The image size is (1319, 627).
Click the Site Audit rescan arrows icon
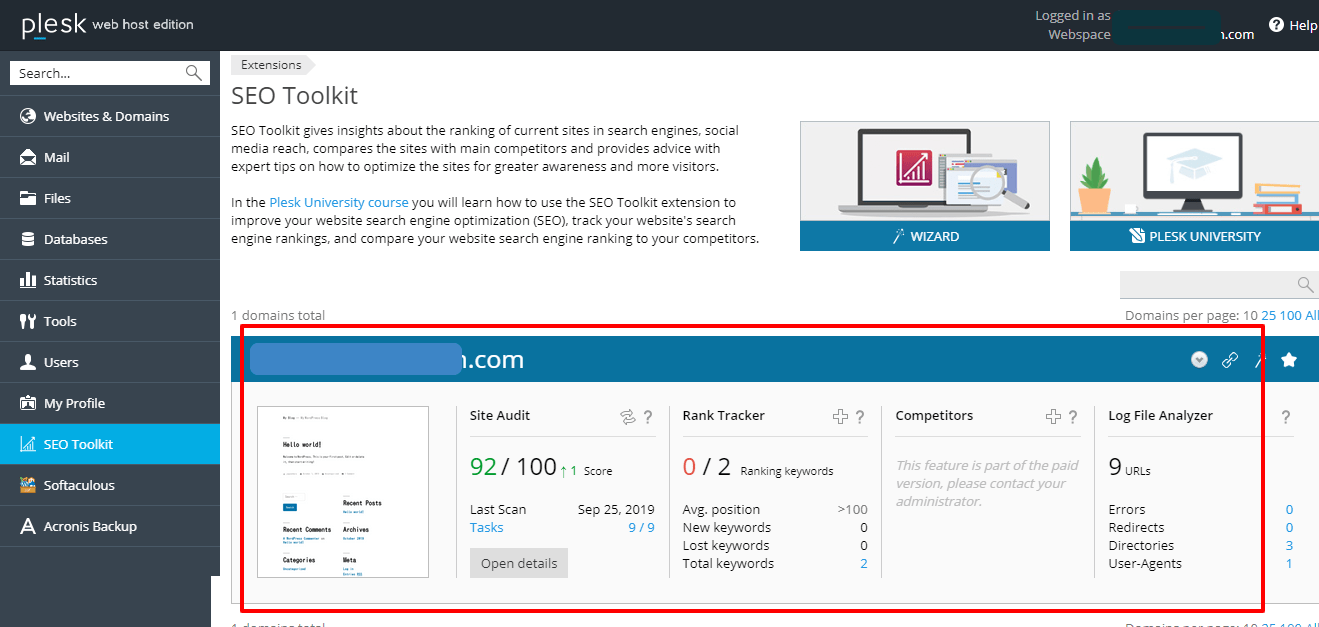click(x=628, y=417)
